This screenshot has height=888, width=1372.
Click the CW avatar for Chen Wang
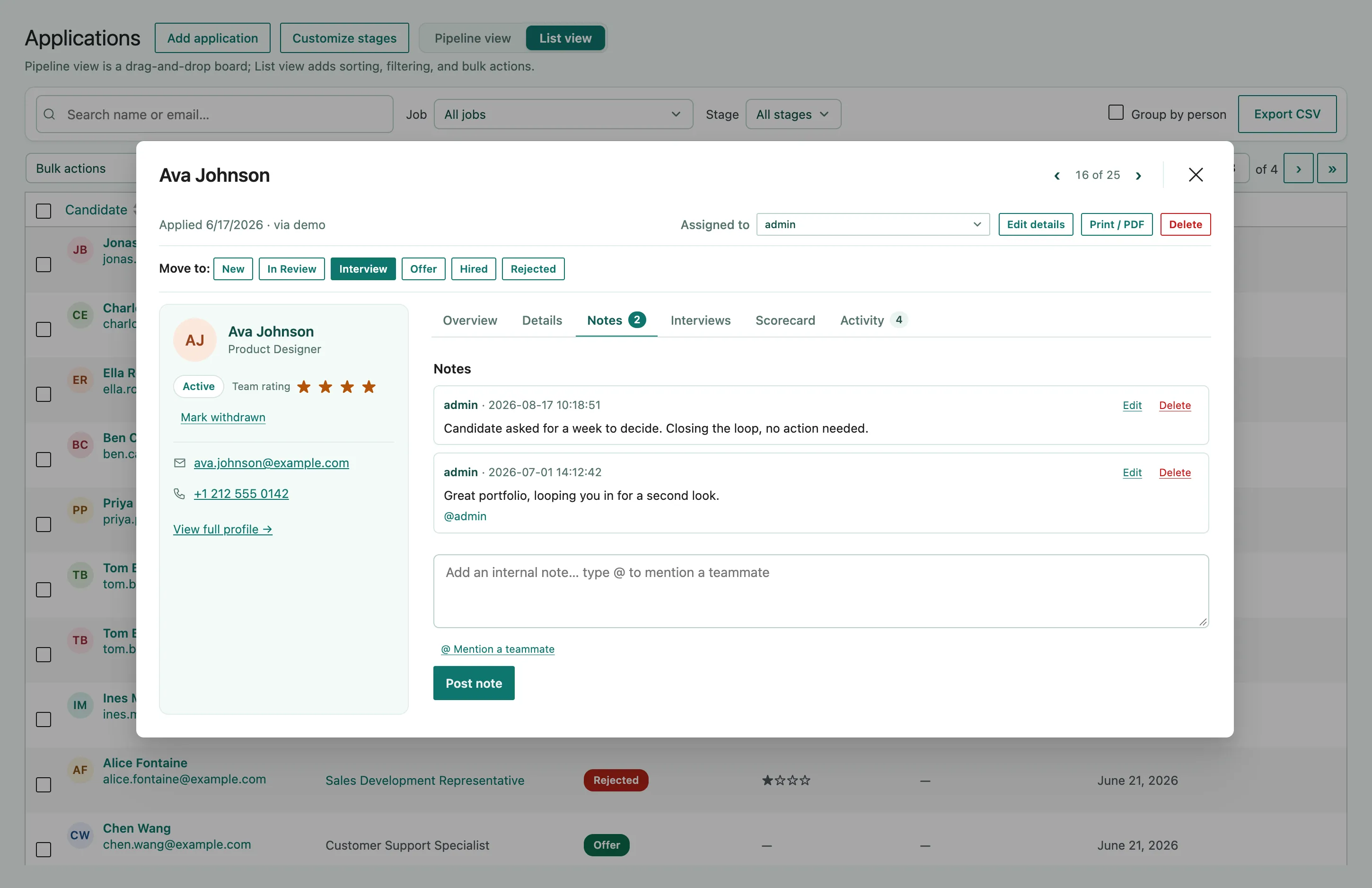pyautogui.click(x=80, y=835)
